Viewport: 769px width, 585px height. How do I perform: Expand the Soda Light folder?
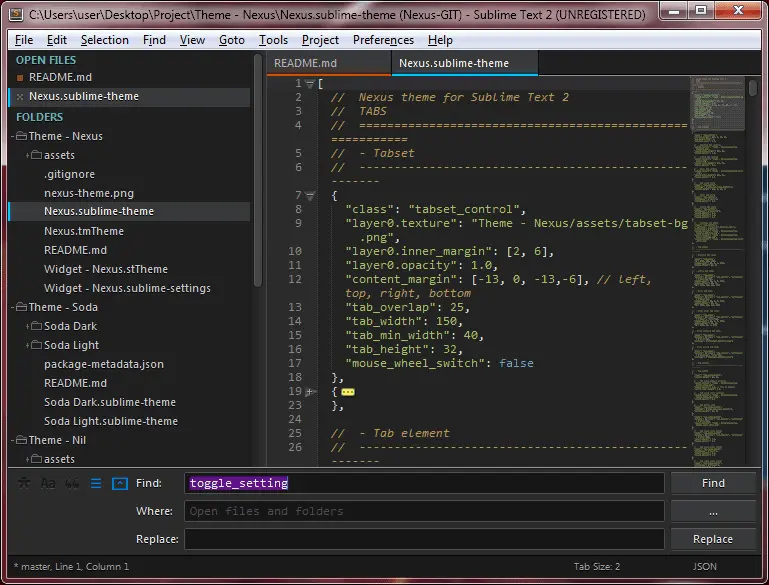27,345
